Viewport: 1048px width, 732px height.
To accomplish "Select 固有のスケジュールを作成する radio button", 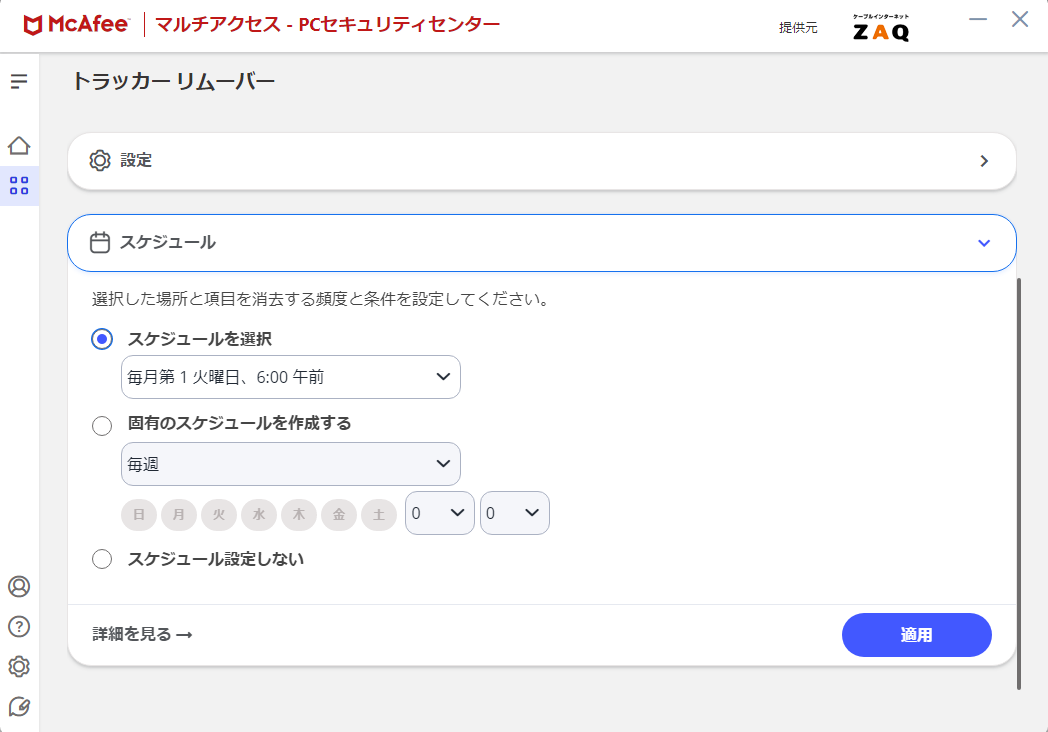I will [x=102, y=426].
